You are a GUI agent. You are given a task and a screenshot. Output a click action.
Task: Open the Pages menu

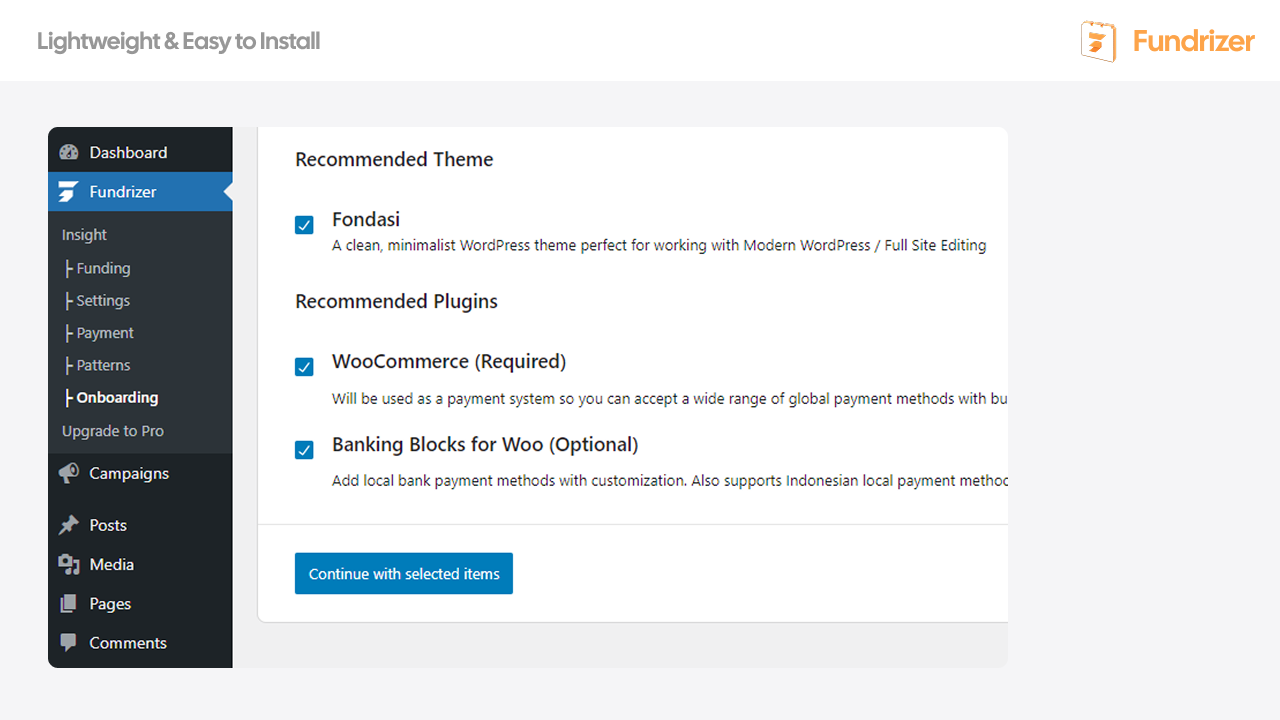tap(140, 604)
